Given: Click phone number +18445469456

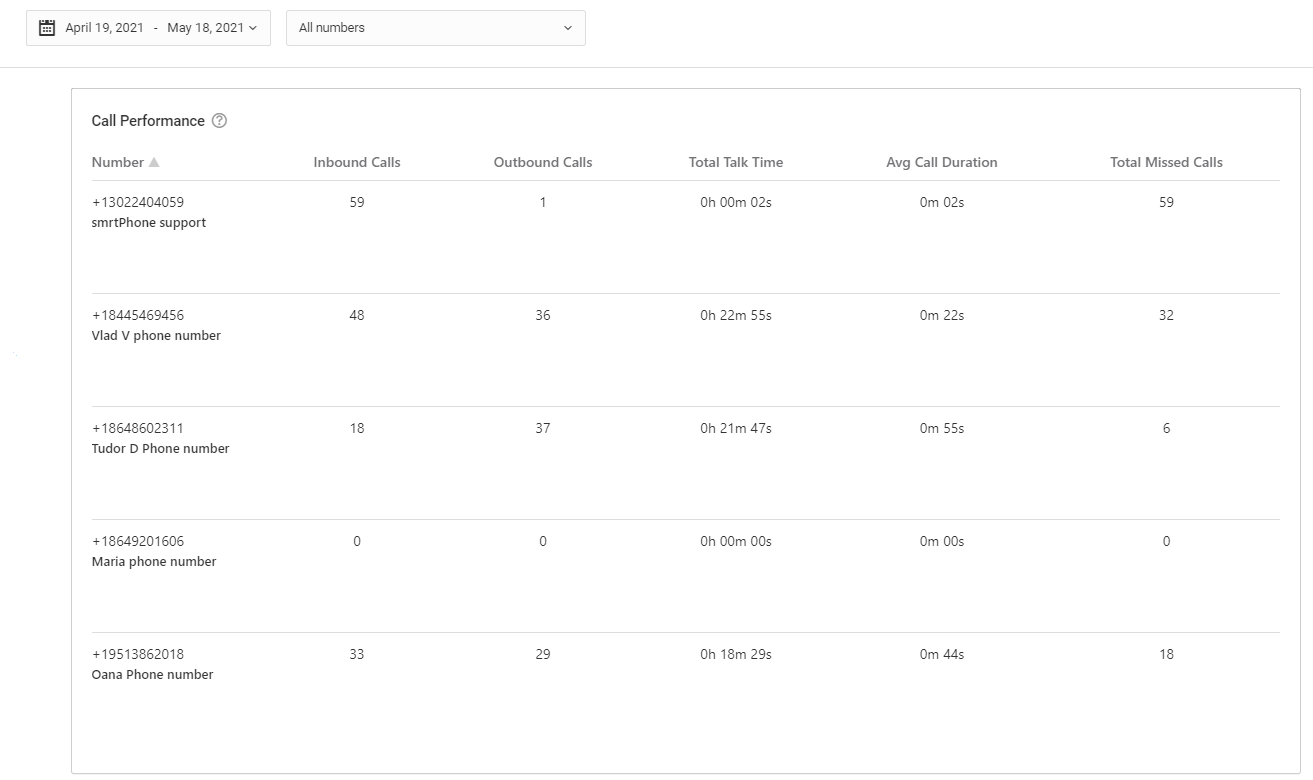Looking at the screenshot, I should (138, 315).
